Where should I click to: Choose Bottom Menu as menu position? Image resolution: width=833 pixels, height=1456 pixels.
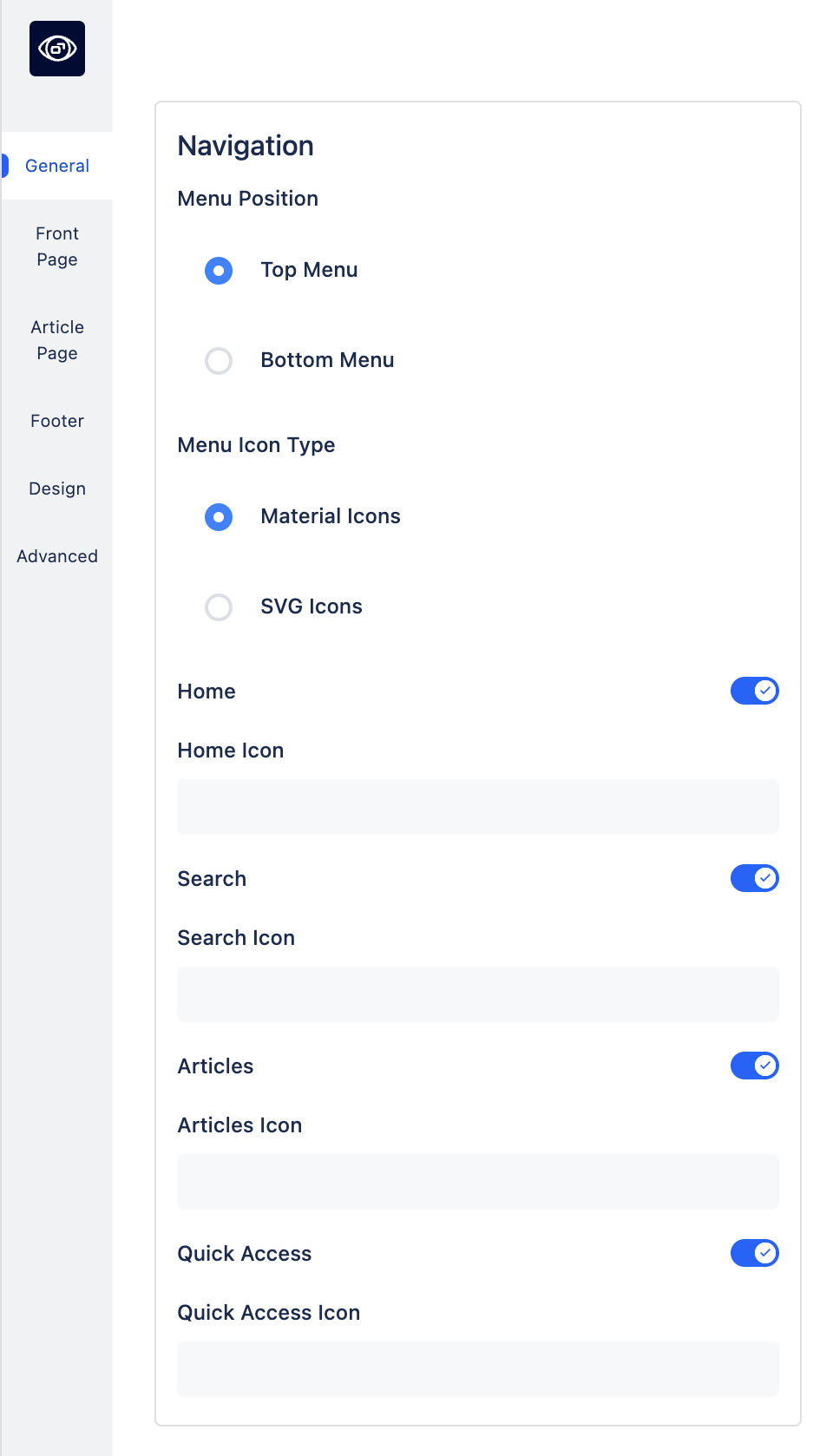219,360
